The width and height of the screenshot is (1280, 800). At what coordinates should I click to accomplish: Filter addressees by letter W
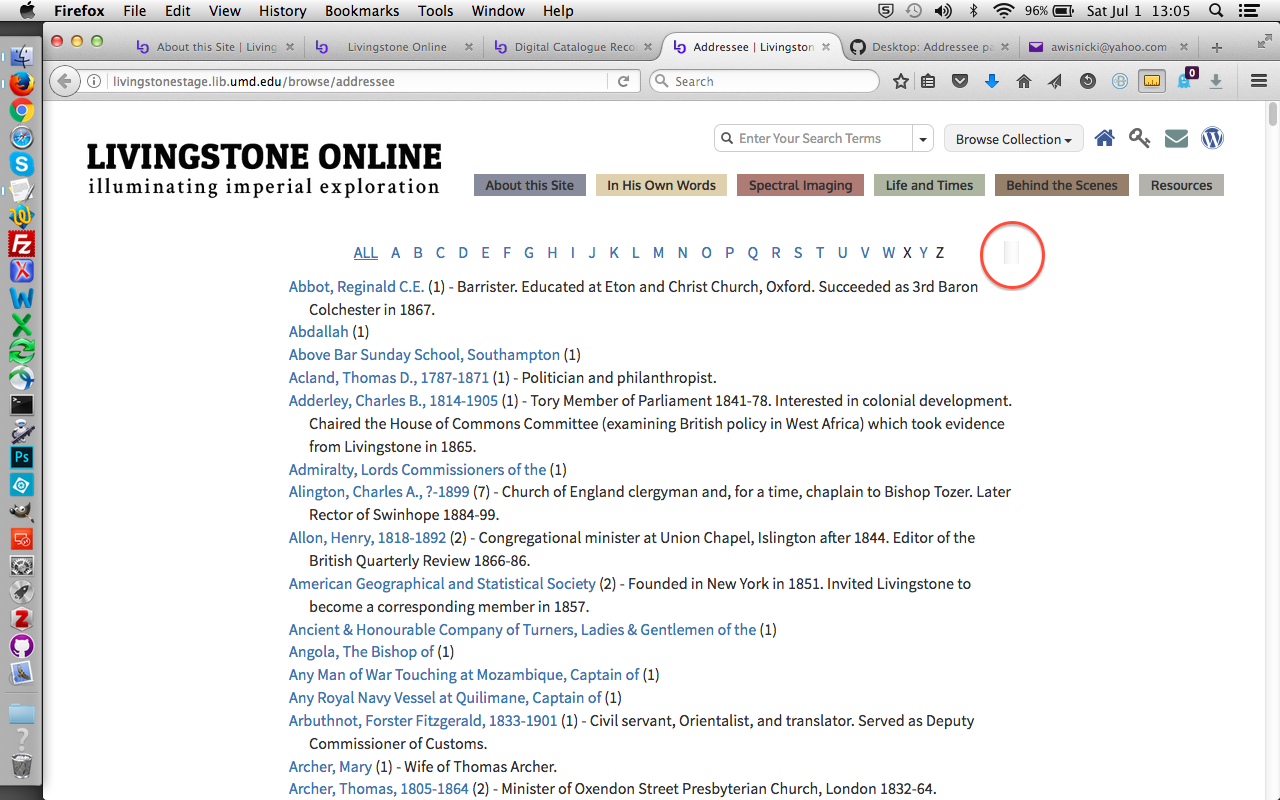click(888, 253)
